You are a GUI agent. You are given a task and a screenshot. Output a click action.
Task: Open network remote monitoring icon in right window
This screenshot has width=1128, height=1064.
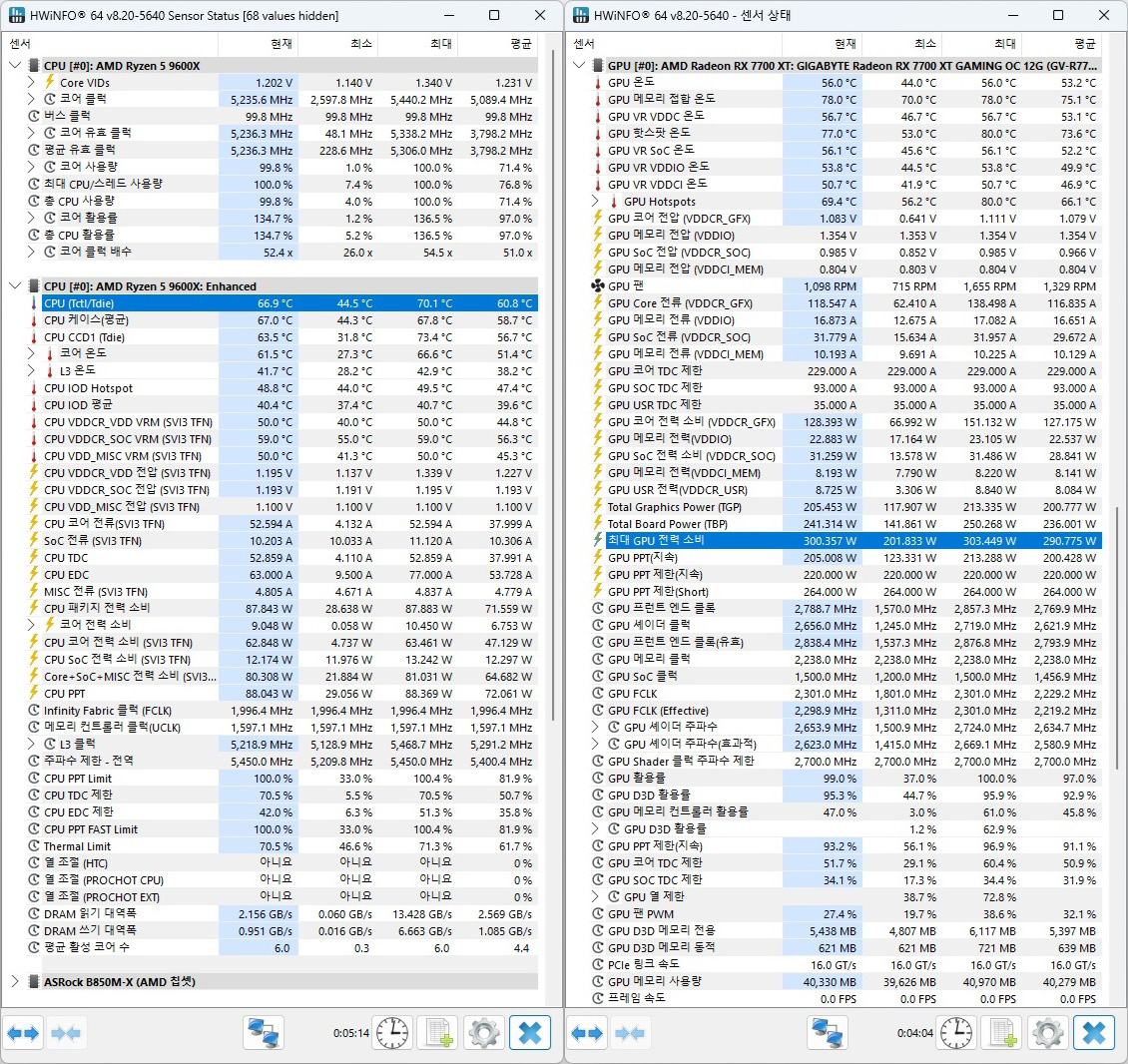tap(827, 1034)
